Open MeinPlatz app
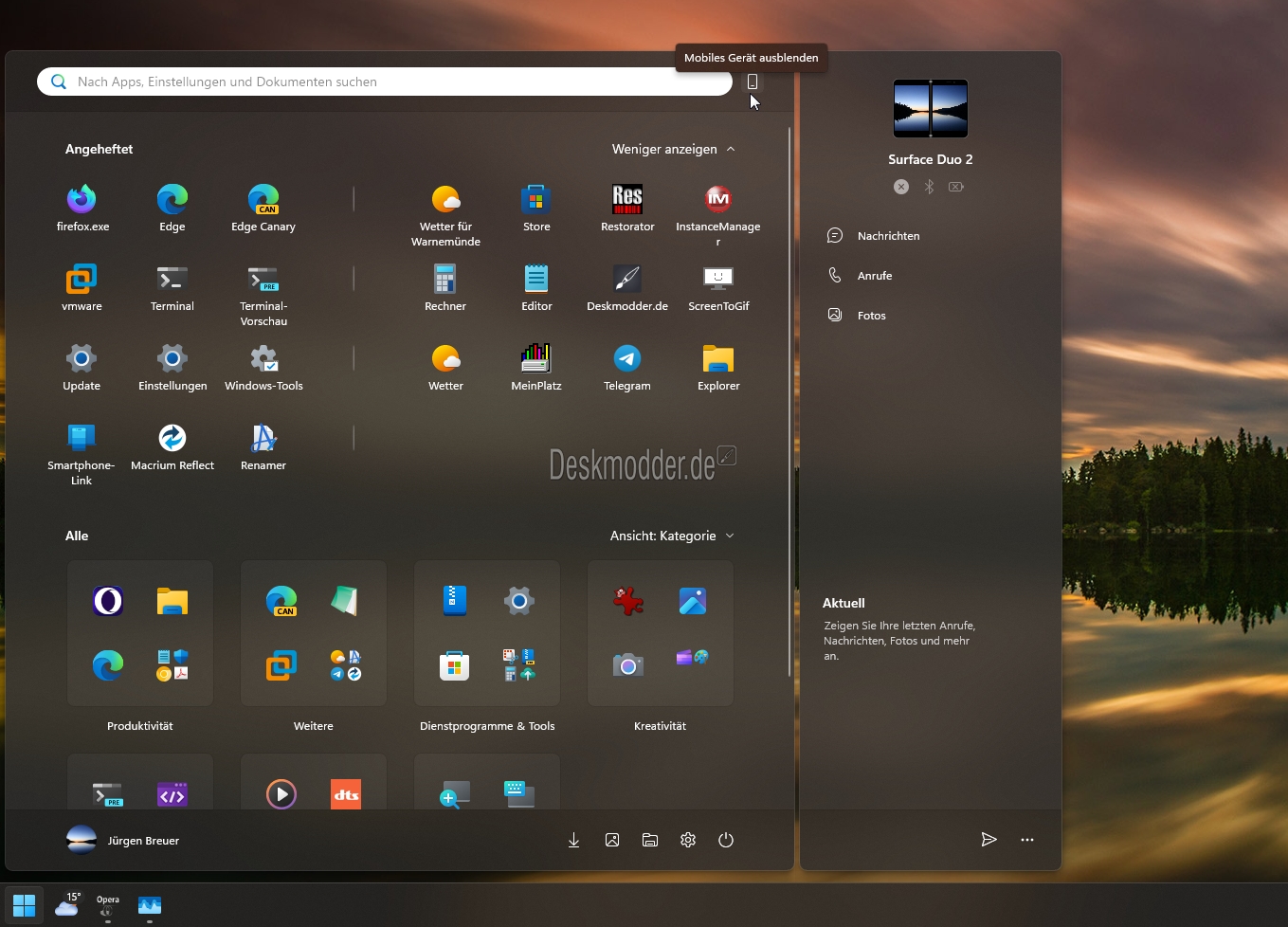This screenshot has height=927, width=1288. (536, 368)
